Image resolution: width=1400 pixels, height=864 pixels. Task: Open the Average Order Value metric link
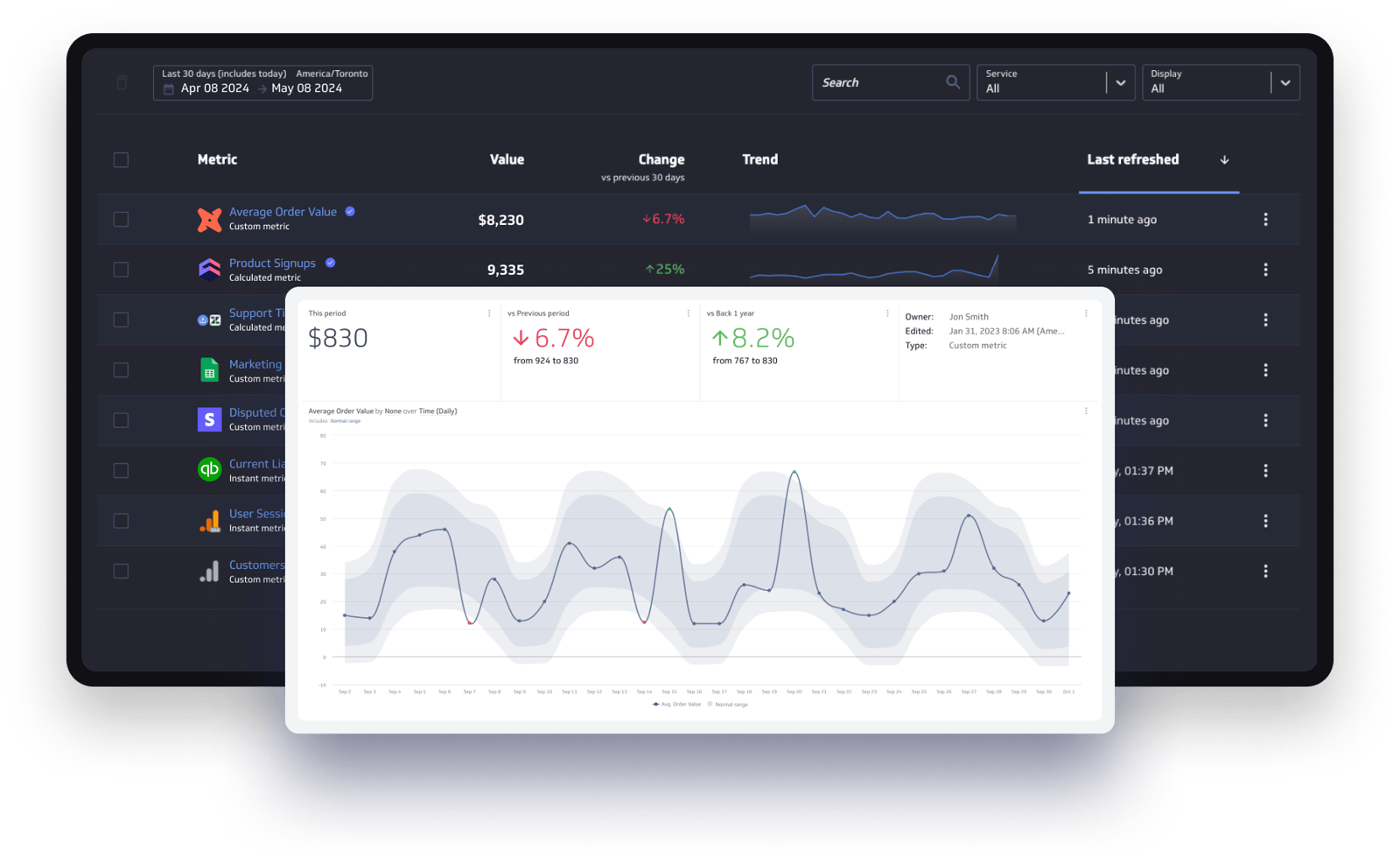tap(283, 212)
